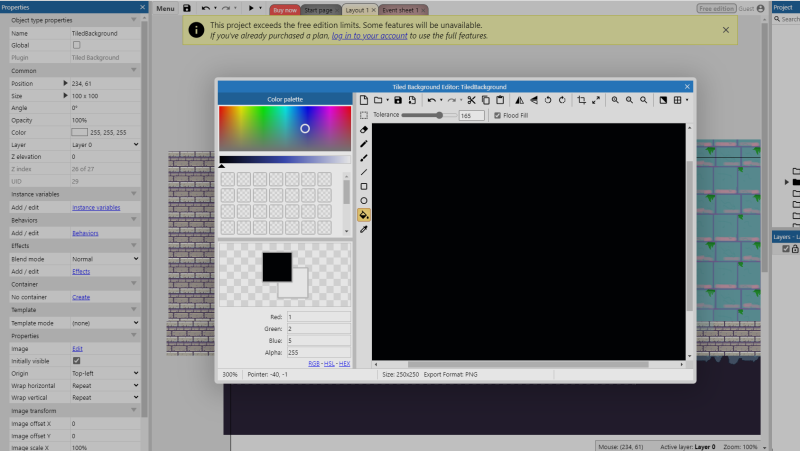This screenshot has height=451, width=800.
Task: Click the Buy now tab
Action: 285,10
